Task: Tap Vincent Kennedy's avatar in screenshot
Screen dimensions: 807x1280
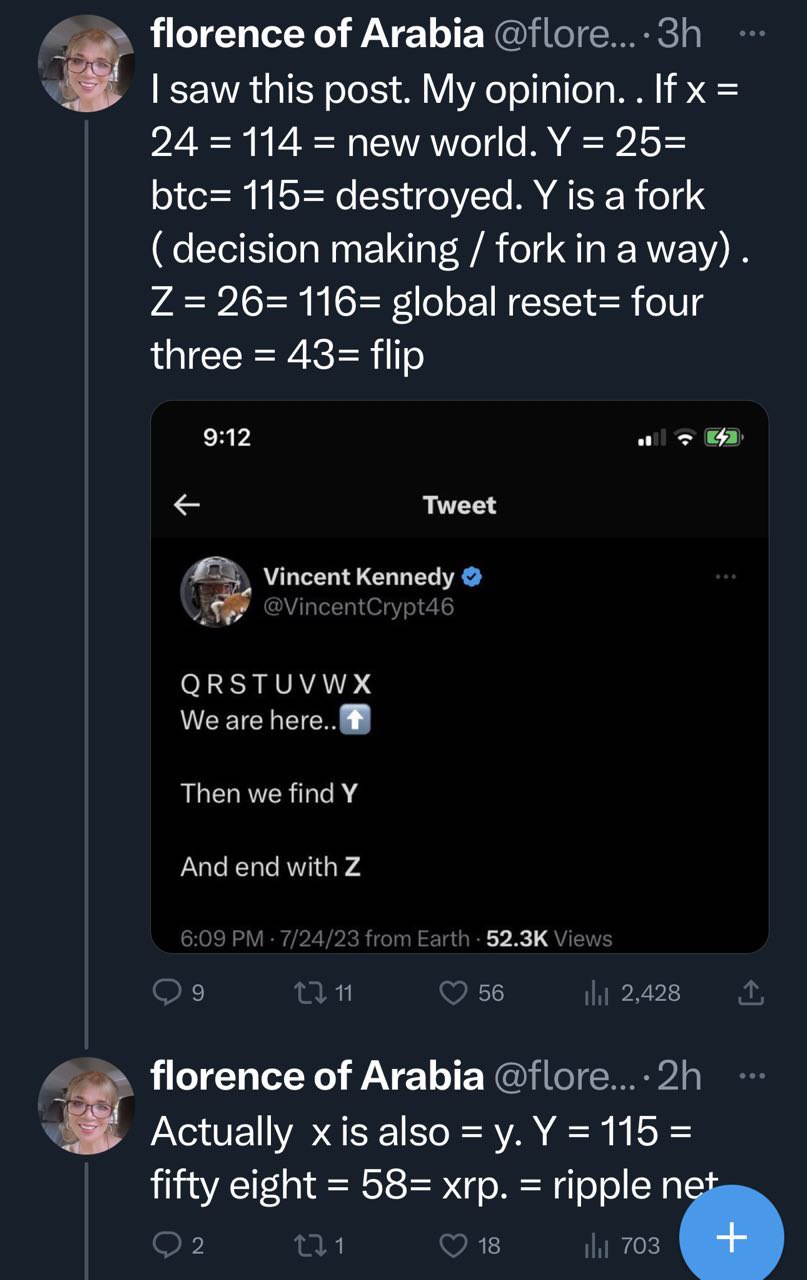Action: pos(215,592)
